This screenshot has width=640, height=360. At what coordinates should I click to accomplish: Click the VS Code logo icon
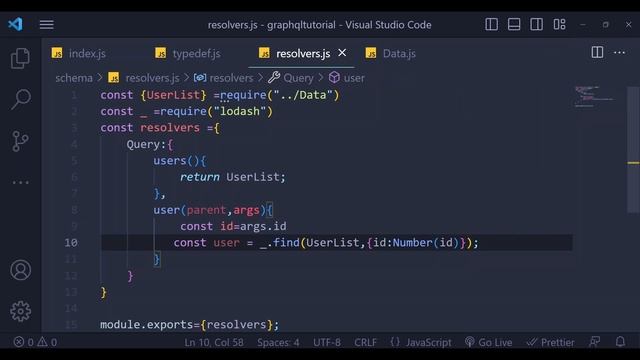click(x=16, y=24)
